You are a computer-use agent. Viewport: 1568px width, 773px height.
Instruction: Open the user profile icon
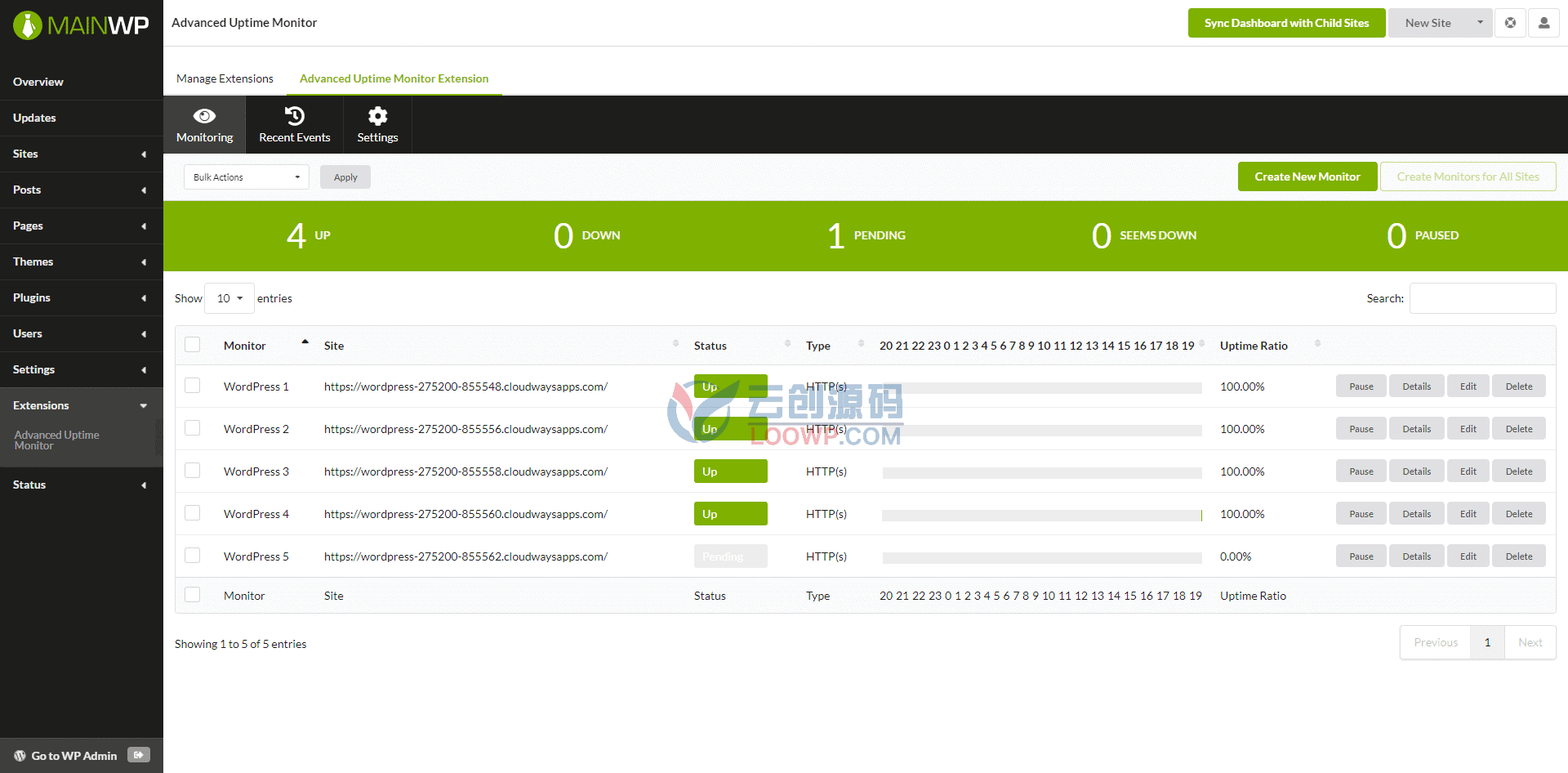coord(1543,23)
